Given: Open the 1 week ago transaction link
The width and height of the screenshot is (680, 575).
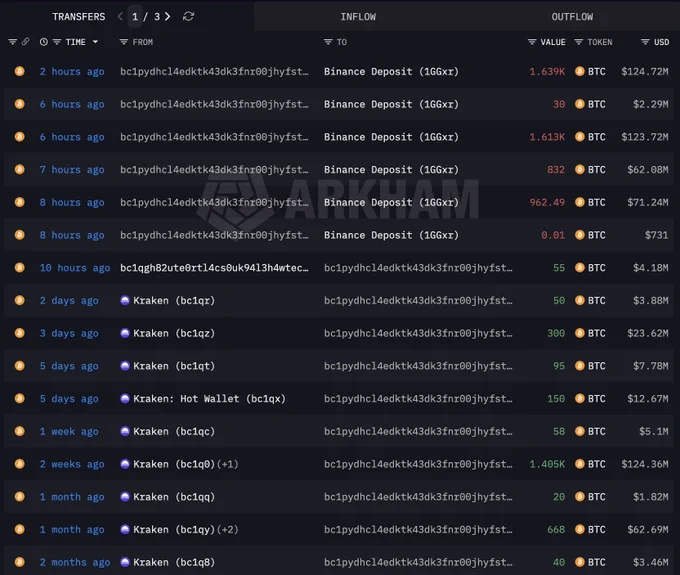Looking at the screenshot, I should click(69, 431).
